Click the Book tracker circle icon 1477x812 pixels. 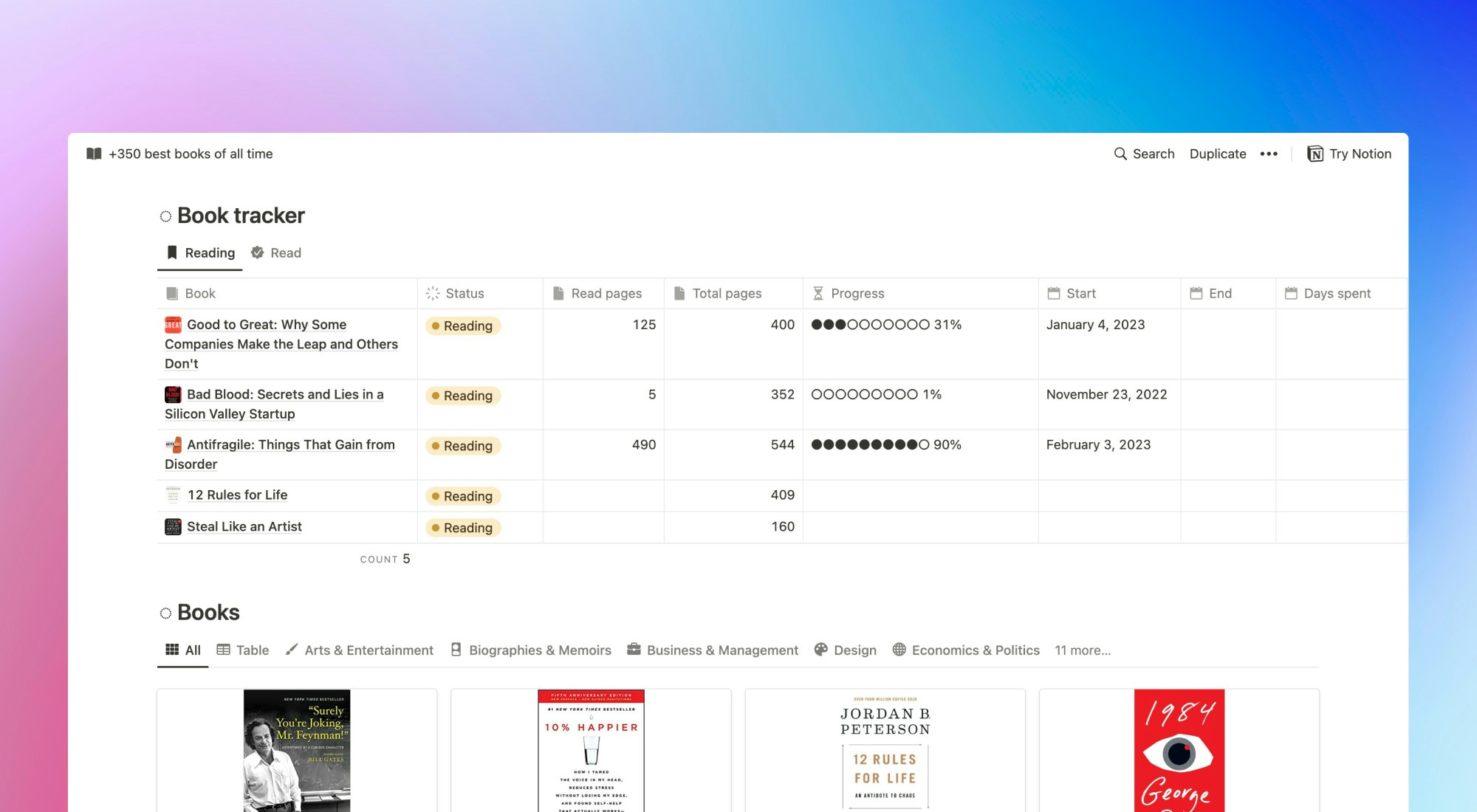point(165,216)
